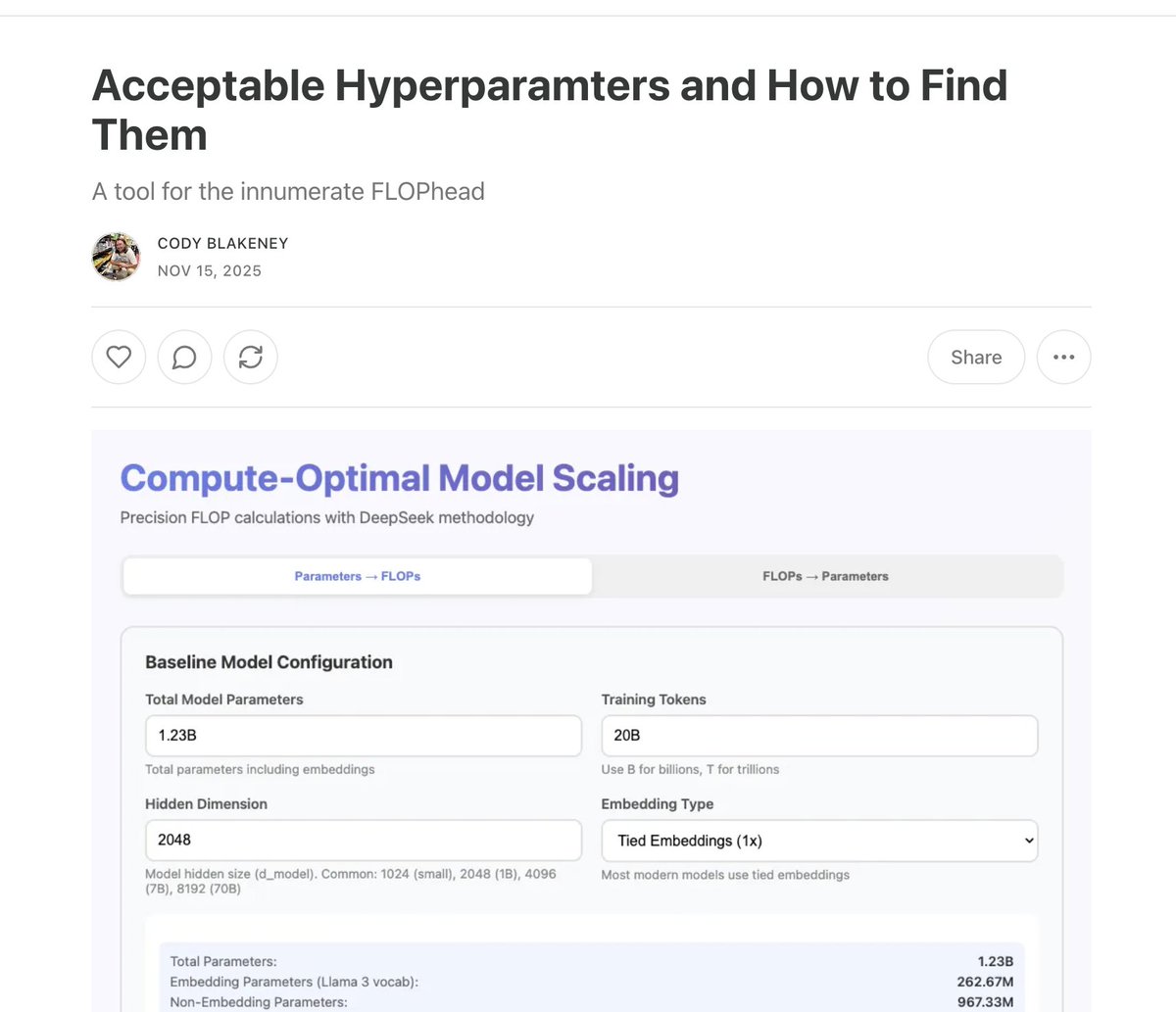Click the Total Model Parameters input showing 1.23B

point(363,735)
